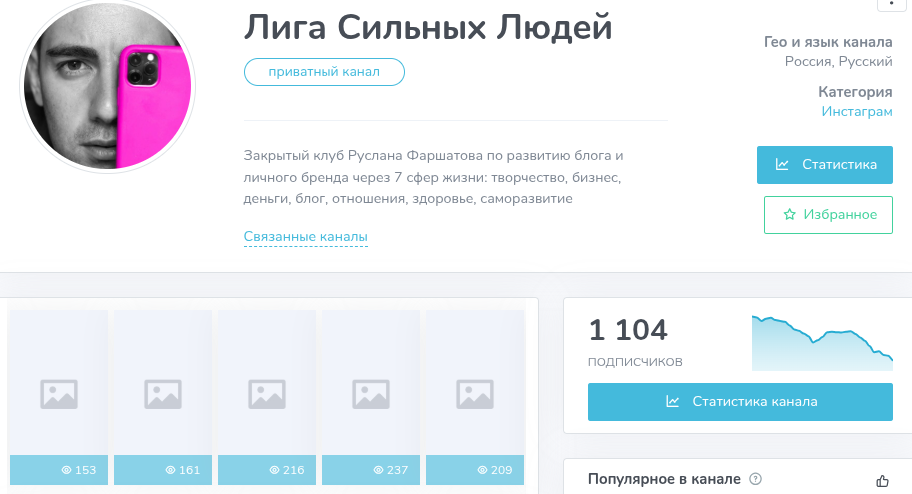Click eye icon next to 161
Viewport: 912px width, 494px height.
tap(170, 470)
